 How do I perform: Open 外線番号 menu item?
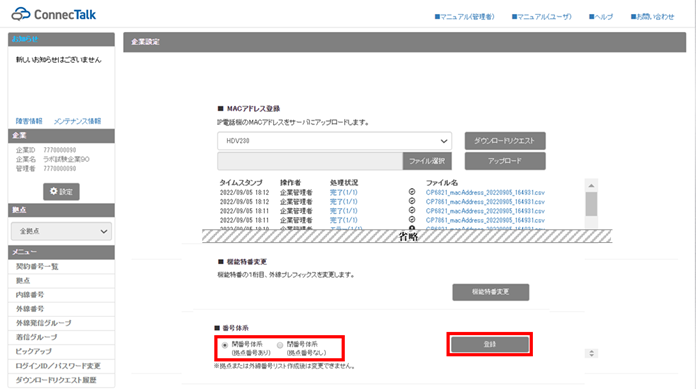pyautogui.click(x=61, y=309)
